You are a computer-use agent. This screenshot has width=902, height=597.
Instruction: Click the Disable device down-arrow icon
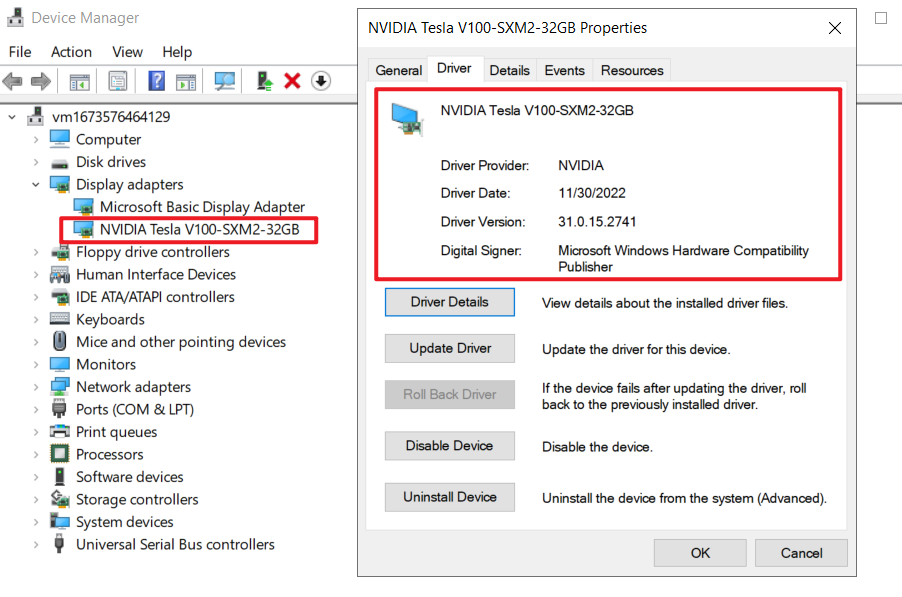click(321, 81)
